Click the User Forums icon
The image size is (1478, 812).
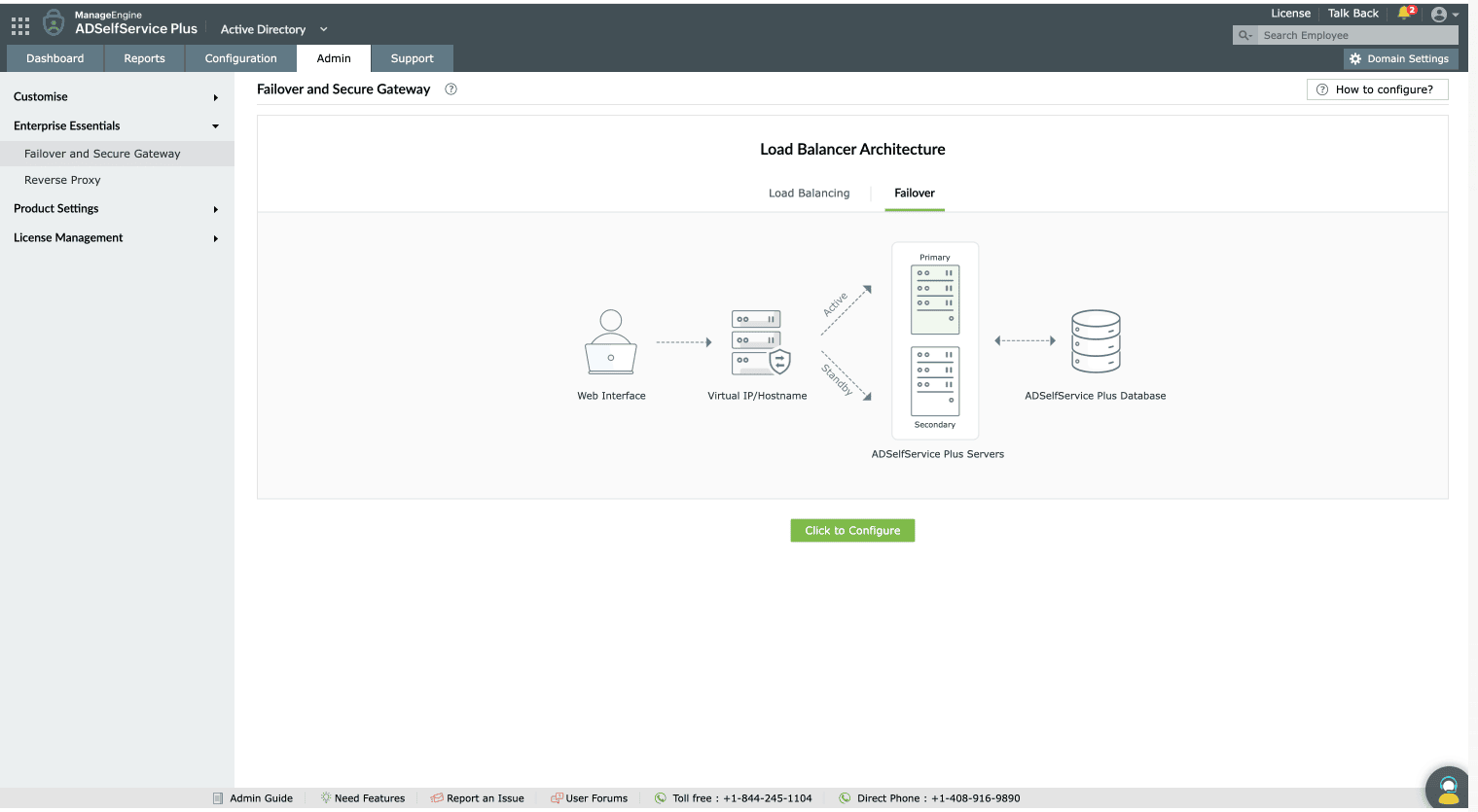click(x=557, y=798)
